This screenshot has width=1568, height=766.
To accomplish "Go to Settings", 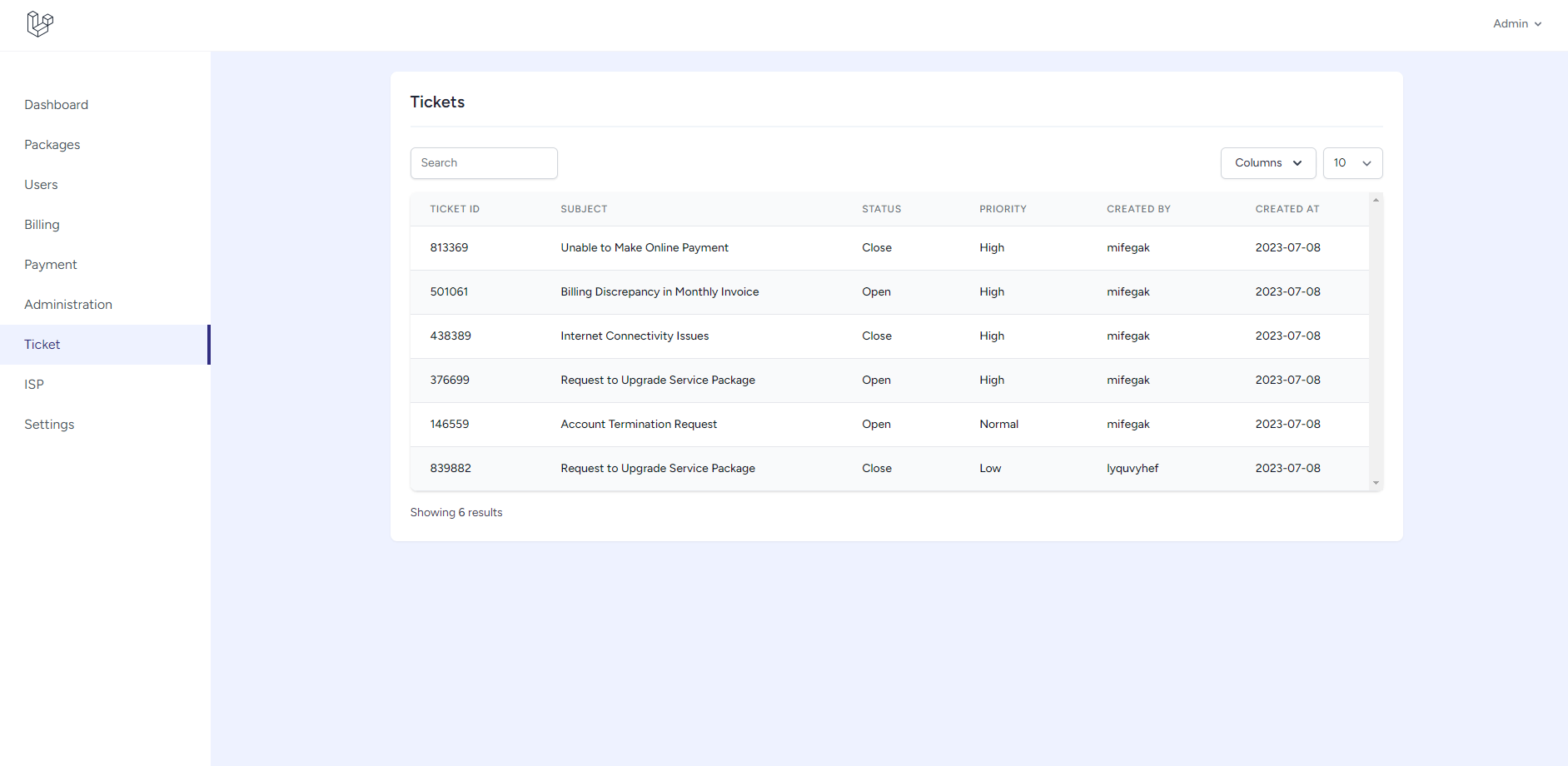I will point(48,424).
